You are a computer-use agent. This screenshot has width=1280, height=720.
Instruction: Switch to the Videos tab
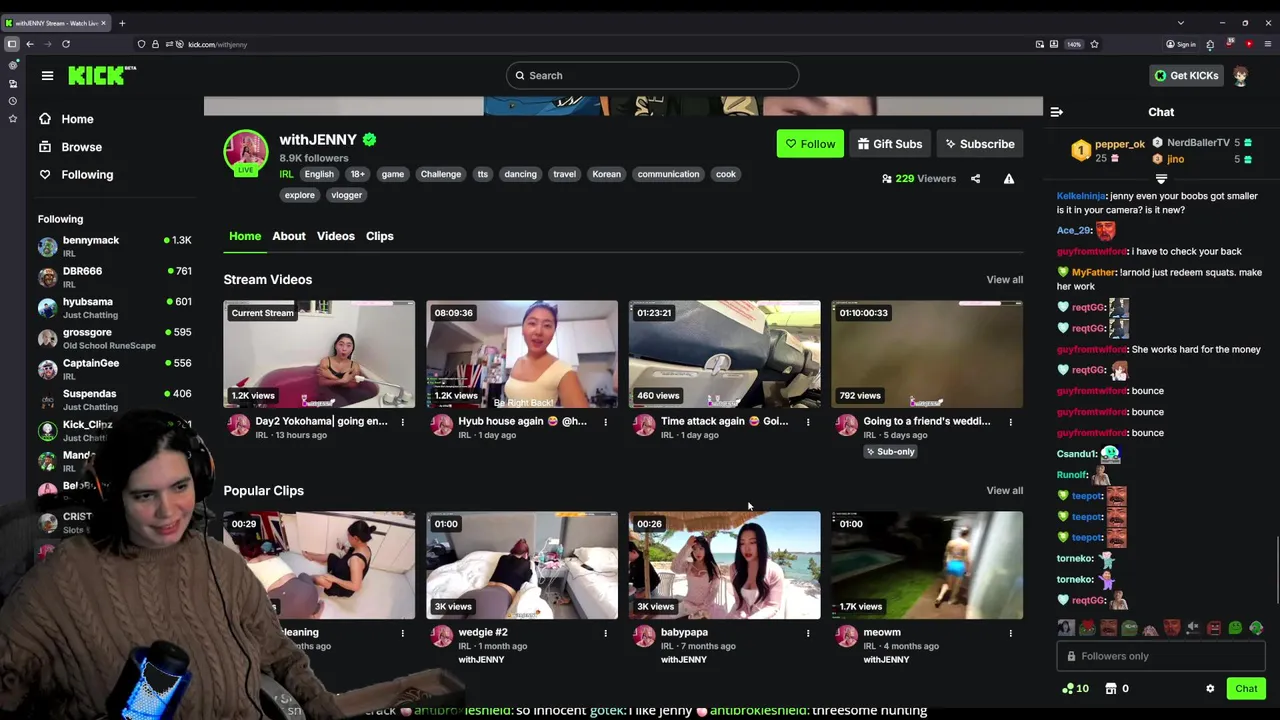pos(336,236)
